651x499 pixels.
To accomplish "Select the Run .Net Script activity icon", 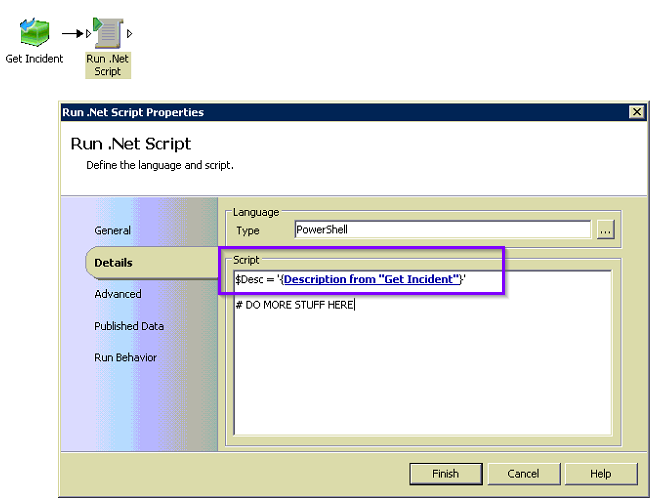I will click(108, 33).
